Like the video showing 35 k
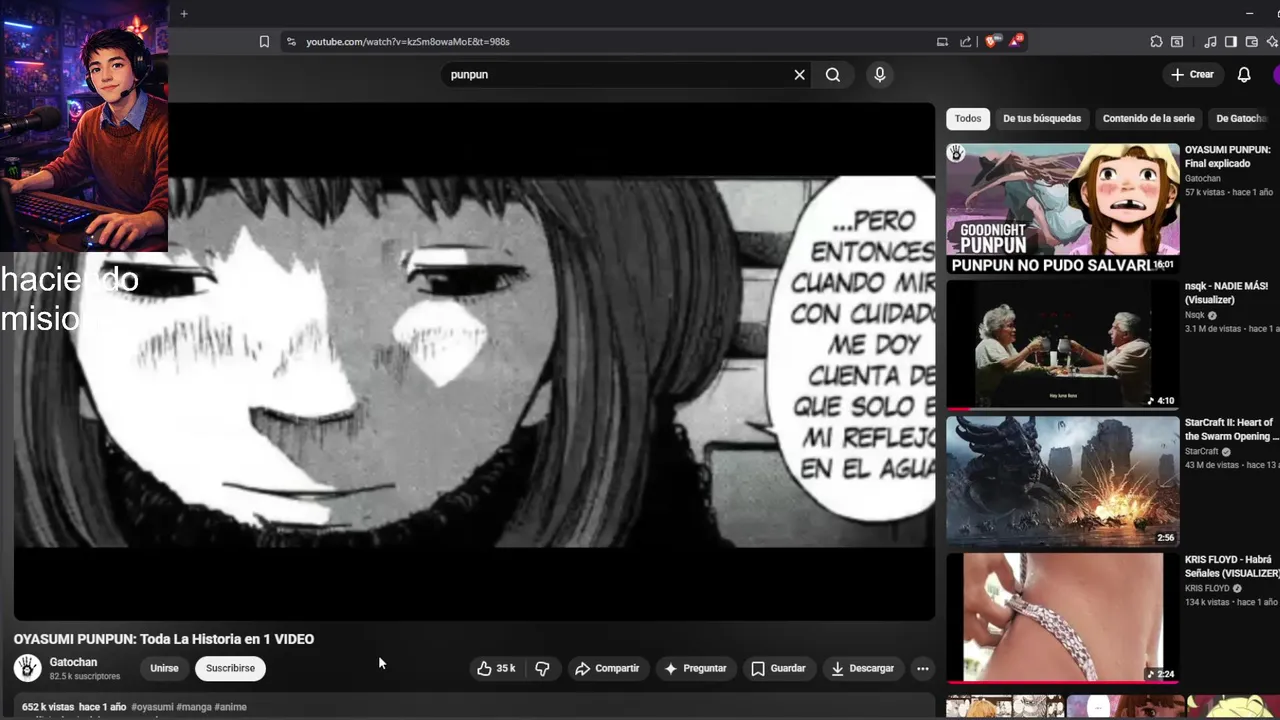The width and height of the screenshot is (1280, 720). pyautogui.click(x=497, y=668)
